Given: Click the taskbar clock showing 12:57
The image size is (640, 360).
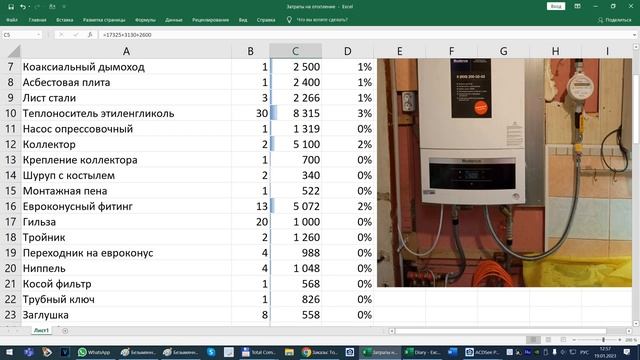Looking at the screenshot, I should point(605,352).
